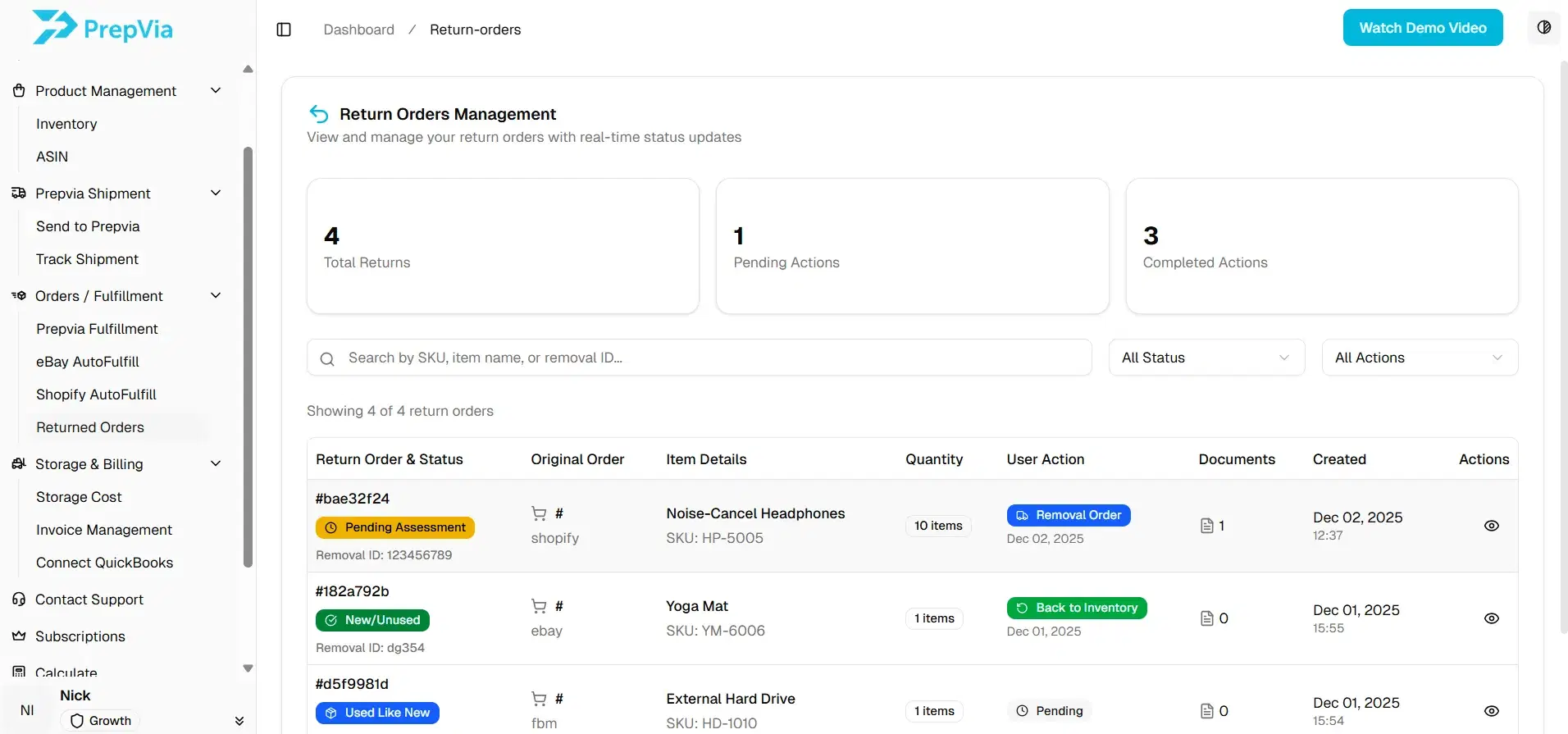Open Inventory in the sidebar
Image resolution: width=1568 pixels, height=734 pixels.
(66, 124)
